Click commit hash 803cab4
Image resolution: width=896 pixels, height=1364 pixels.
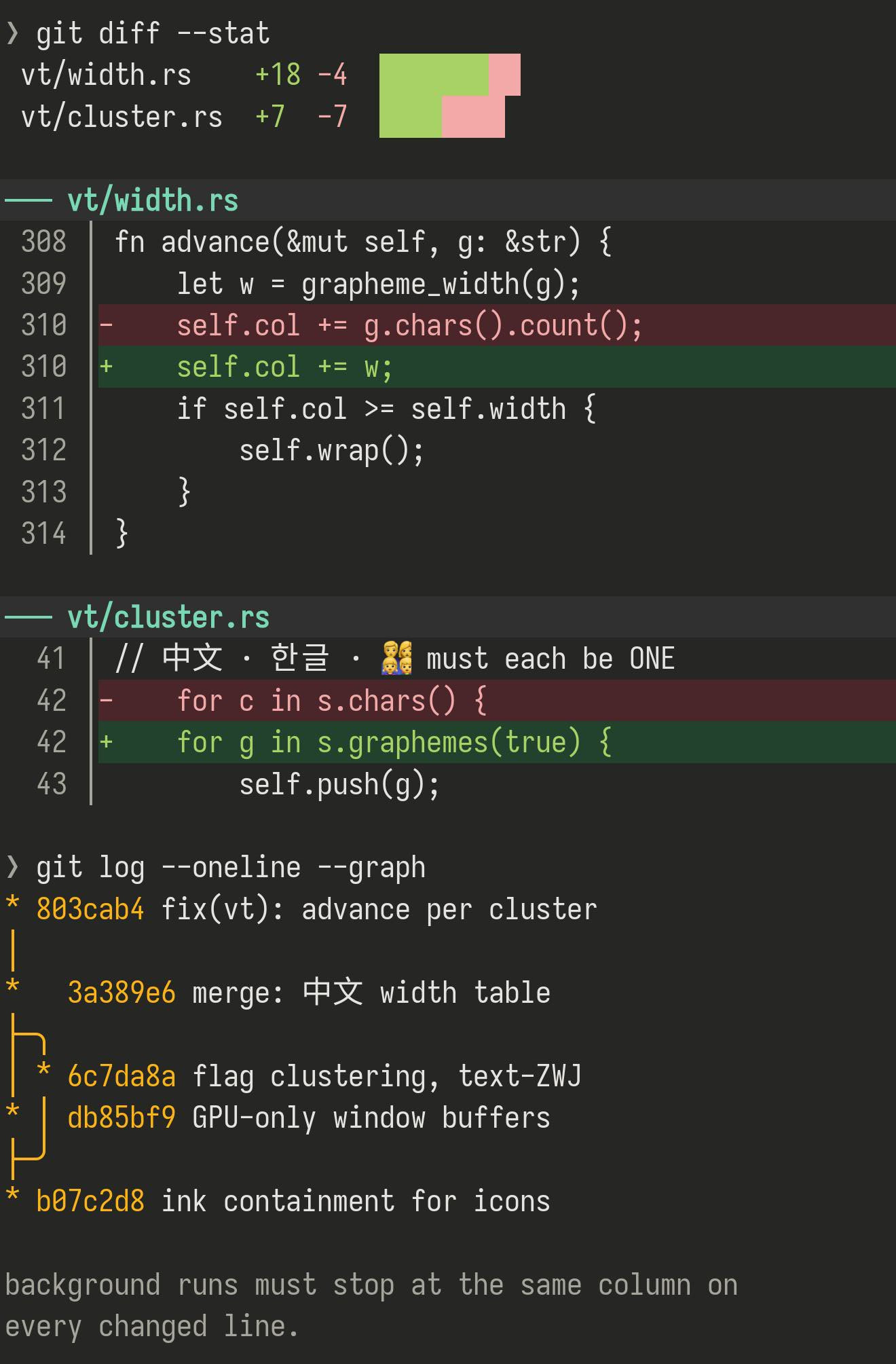[x=90, y=909]
